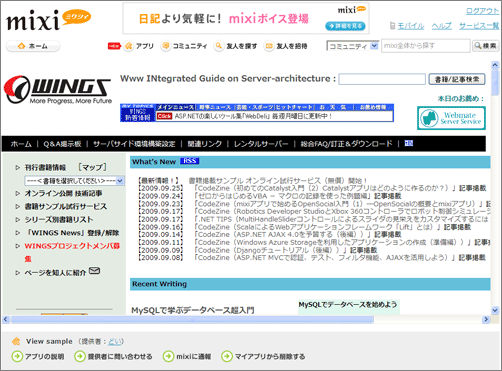Click the サービス一覧 link

click(x=479, y=26)
